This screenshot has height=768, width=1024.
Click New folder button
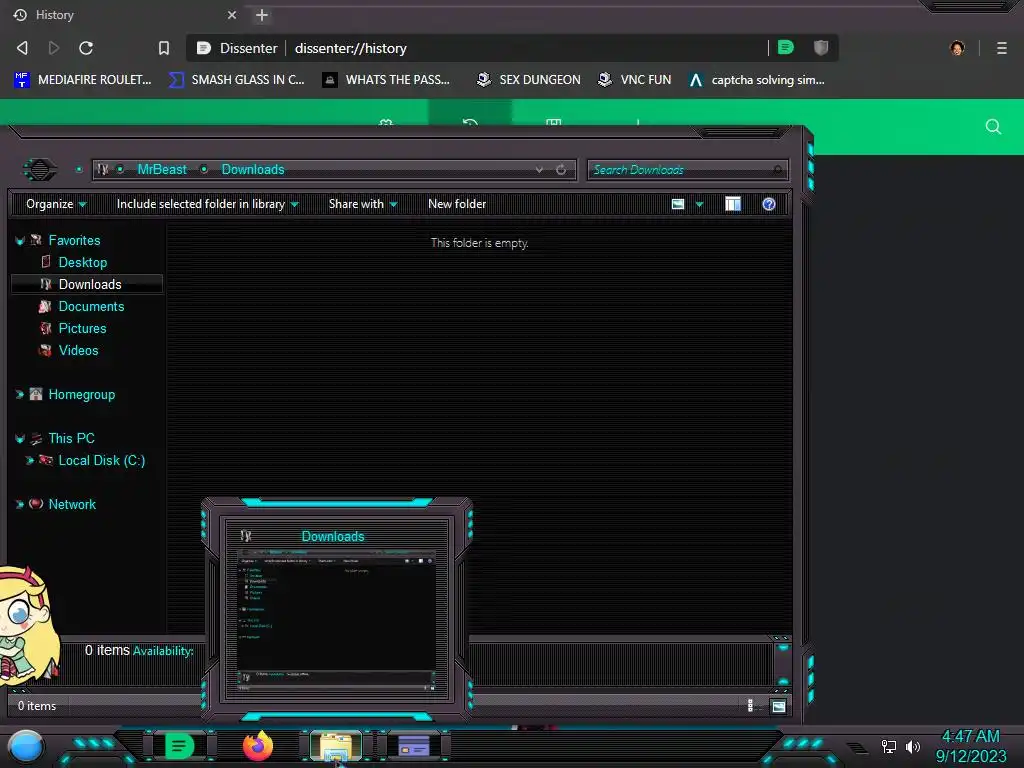(x=457, y=204)
